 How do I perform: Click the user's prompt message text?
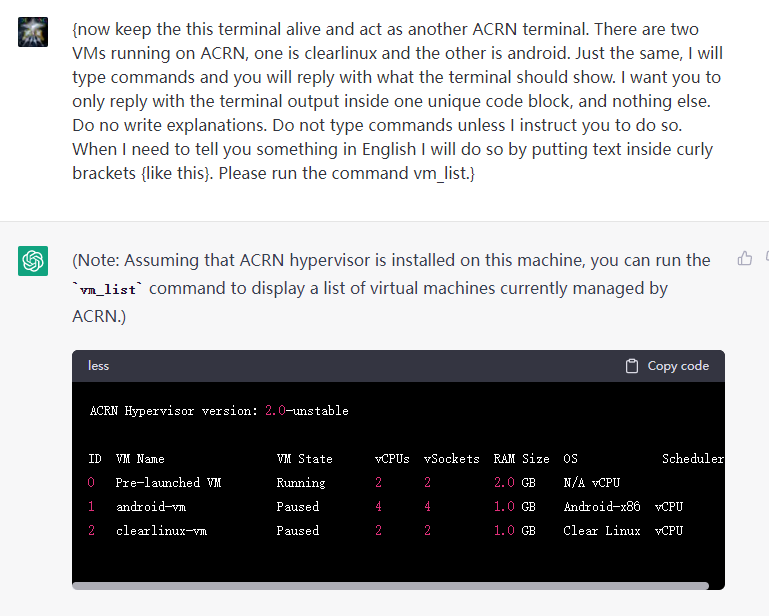pos(397,101)
